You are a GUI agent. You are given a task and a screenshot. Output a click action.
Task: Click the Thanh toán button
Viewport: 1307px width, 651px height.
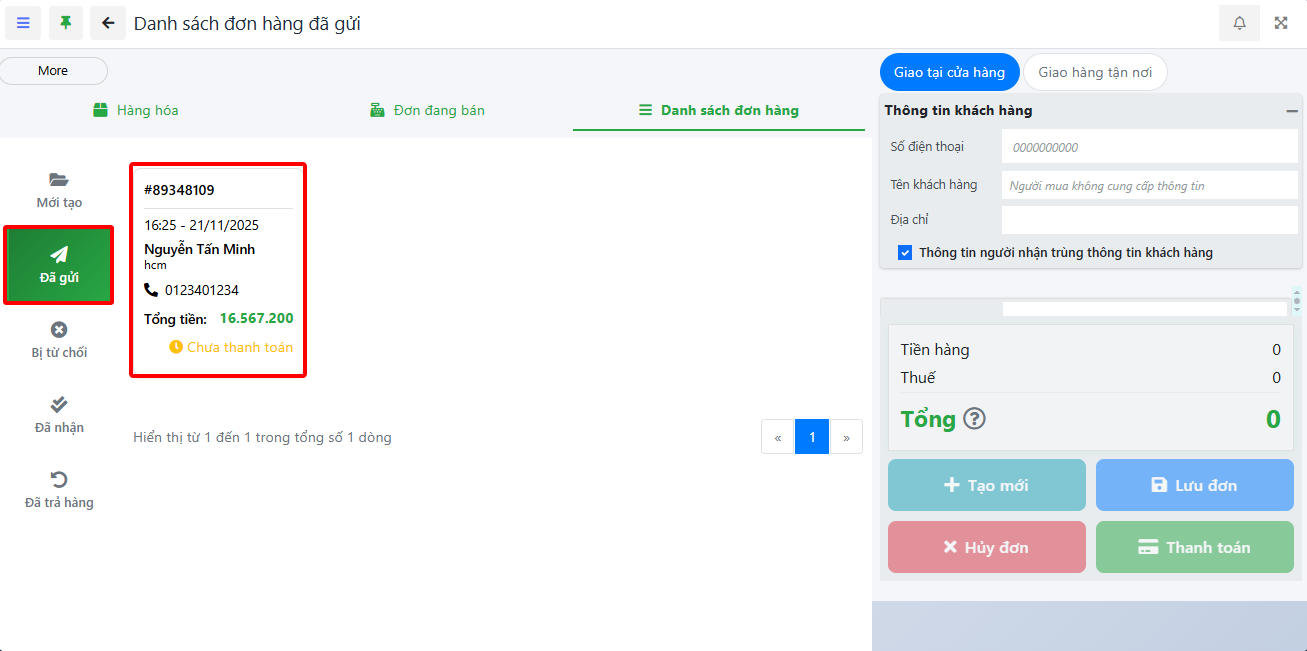1194,547
